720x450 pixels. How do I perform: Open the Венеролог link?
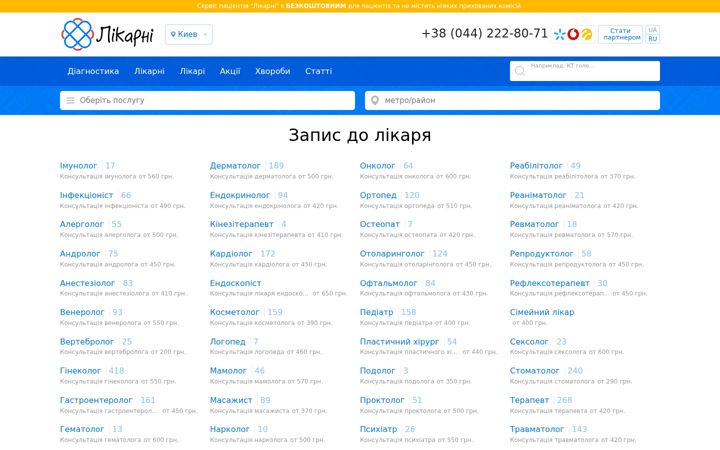click(82, 312)
